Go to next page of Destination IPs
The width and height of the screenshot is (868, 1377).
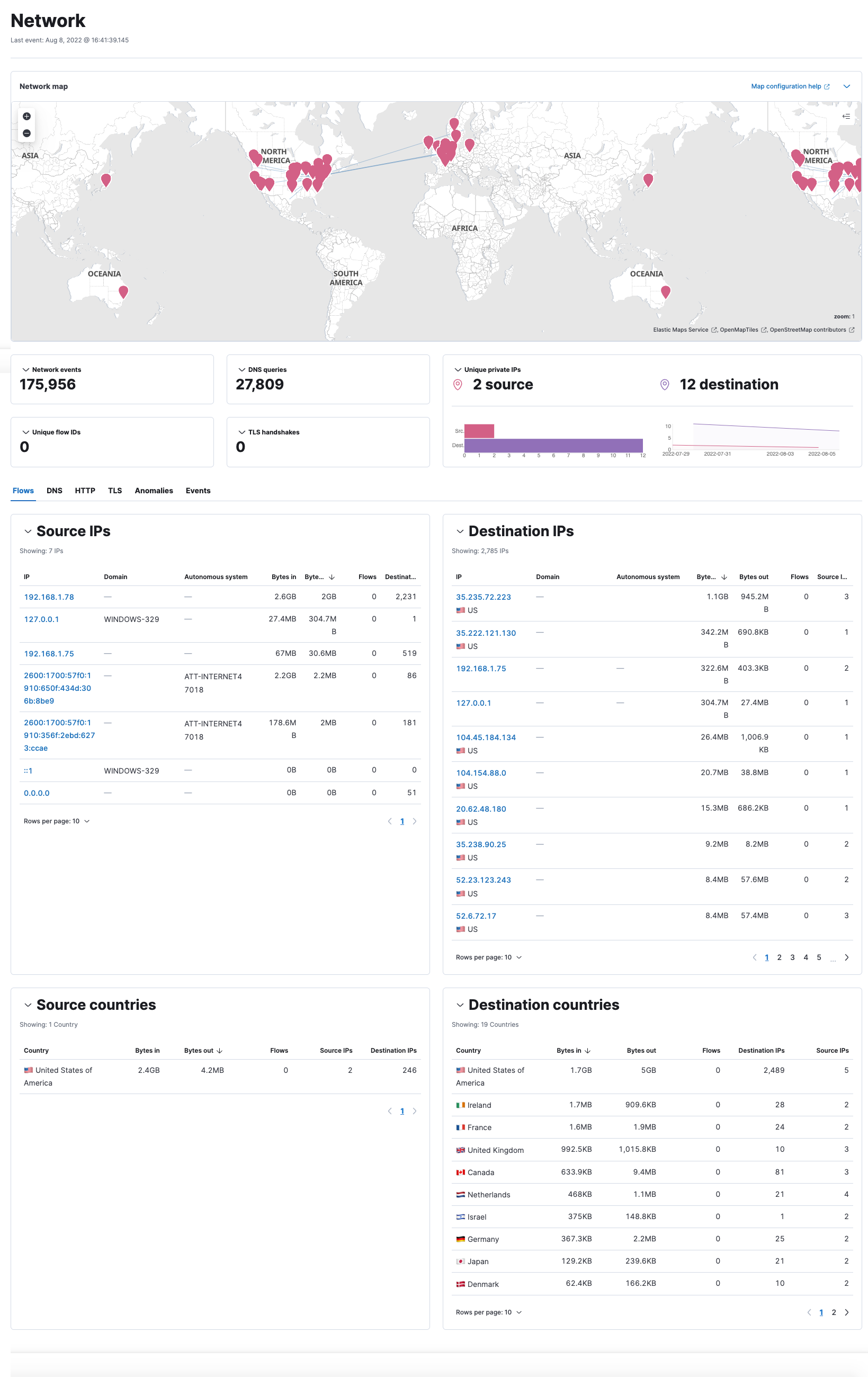(x=847, y=957)
